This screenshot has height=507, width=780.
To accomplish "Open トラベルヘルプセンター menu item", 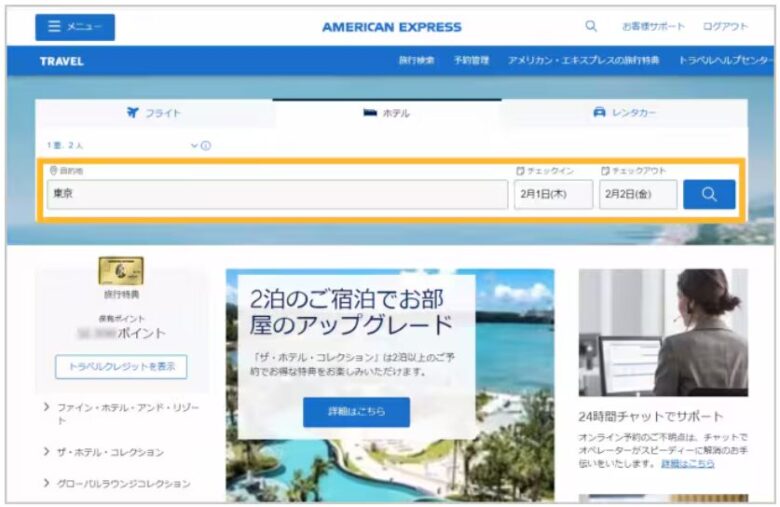I will [x=725, y=61].
